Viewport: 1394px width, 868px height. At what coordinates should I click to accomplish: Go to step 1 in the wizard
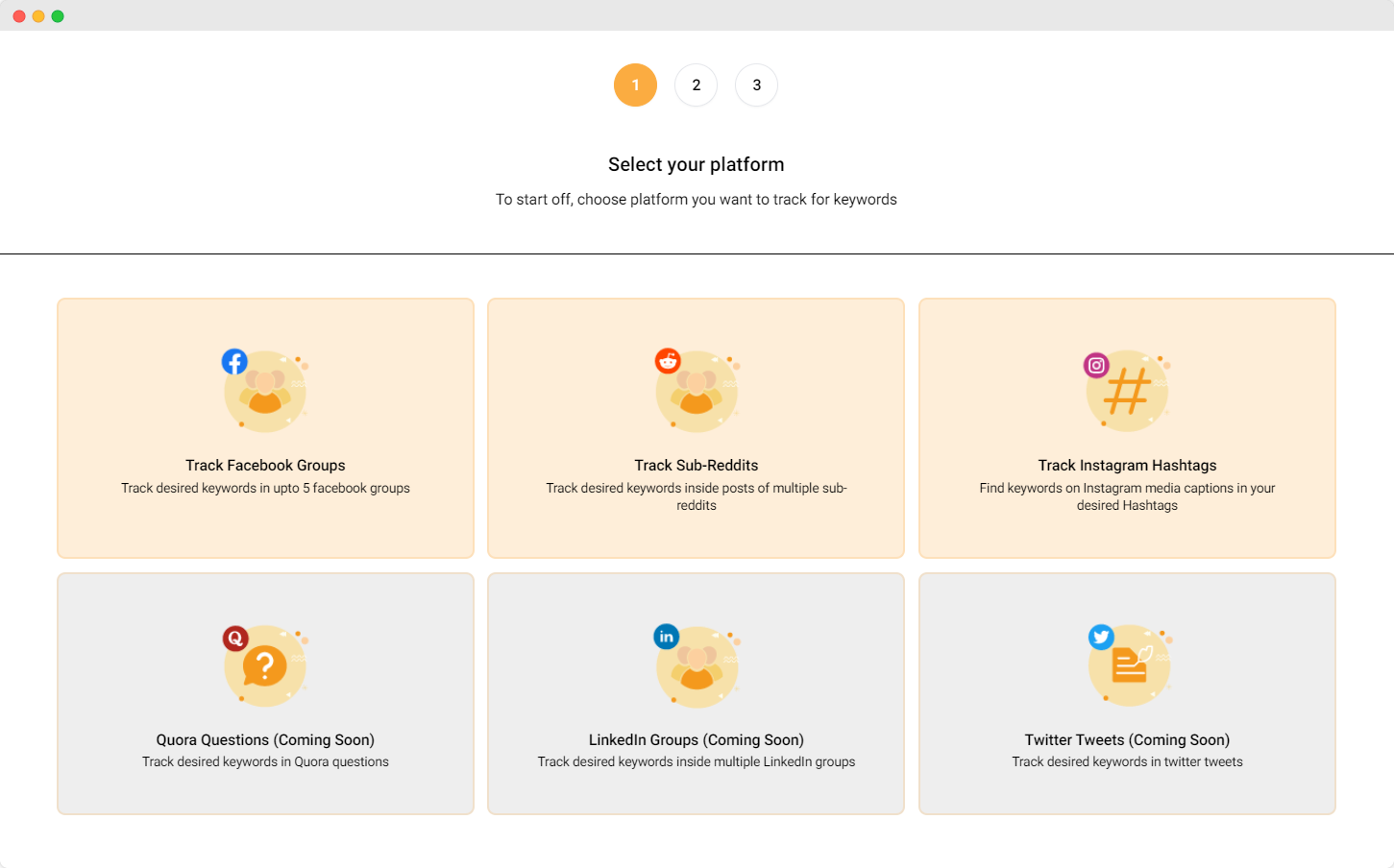tap(635, 85)
